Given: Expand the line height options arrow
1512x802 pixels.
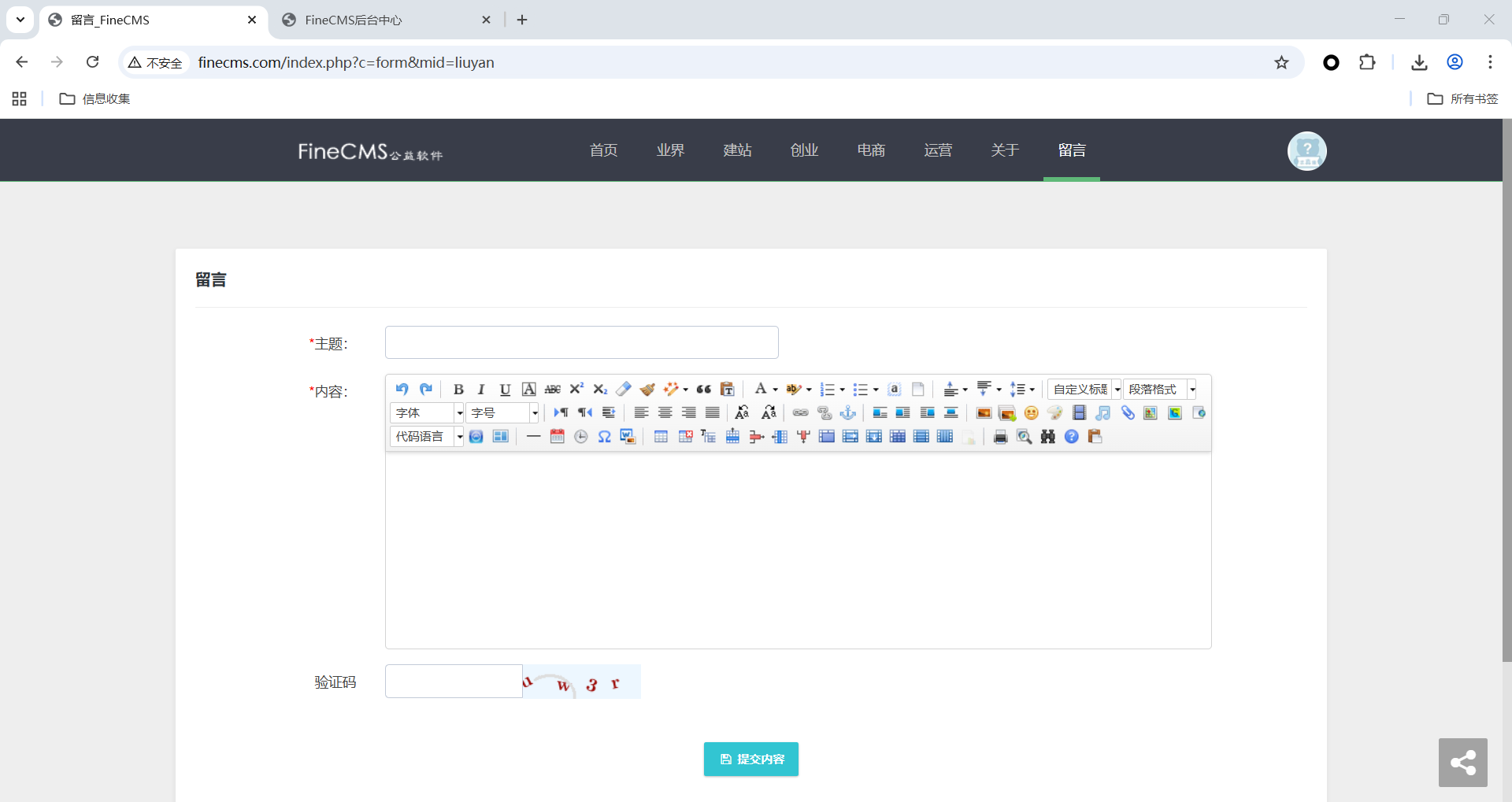Looking at the screenshot, I should tap(1032, 390).
